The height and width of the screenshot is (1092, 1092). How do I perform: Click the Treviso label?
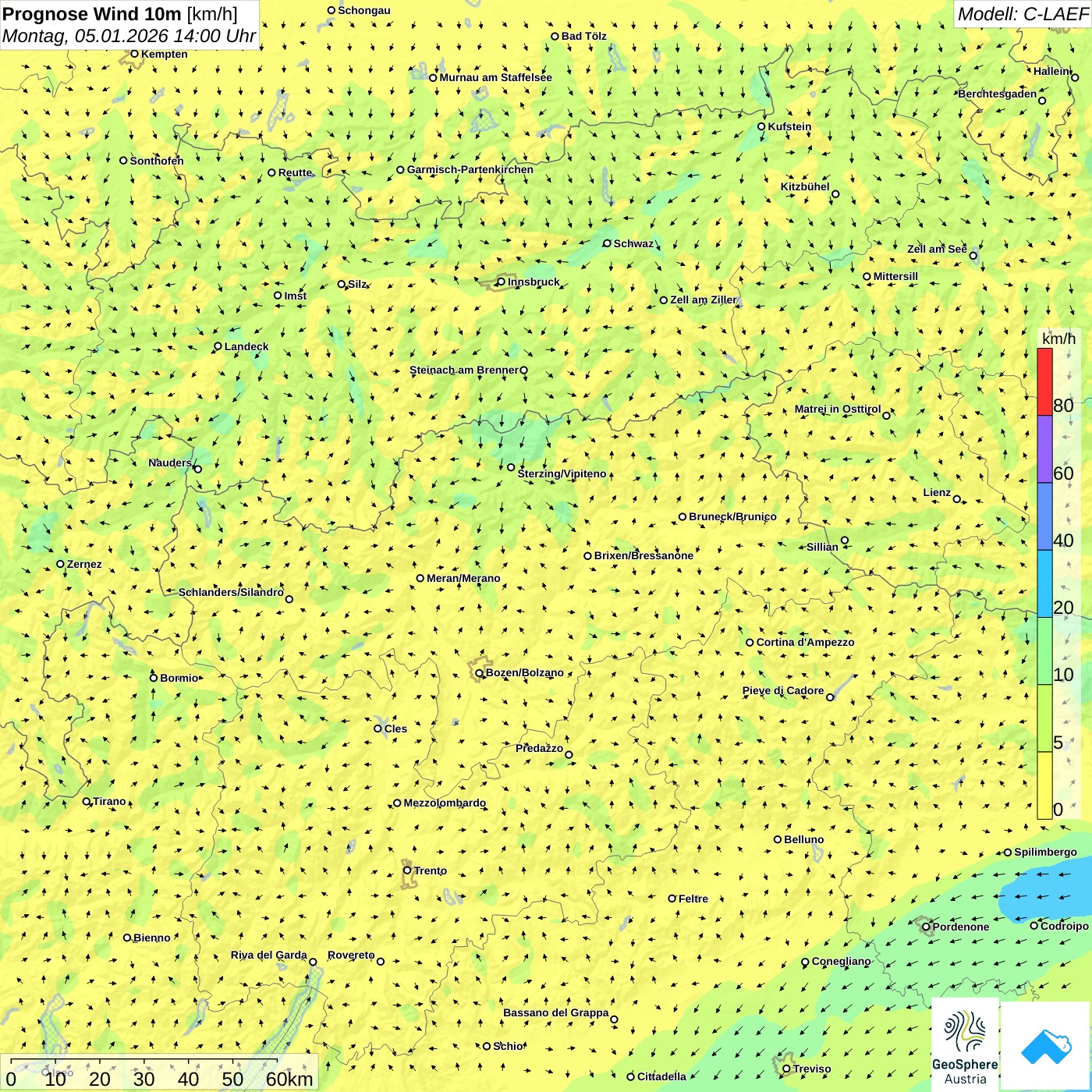coord(812,1069)
